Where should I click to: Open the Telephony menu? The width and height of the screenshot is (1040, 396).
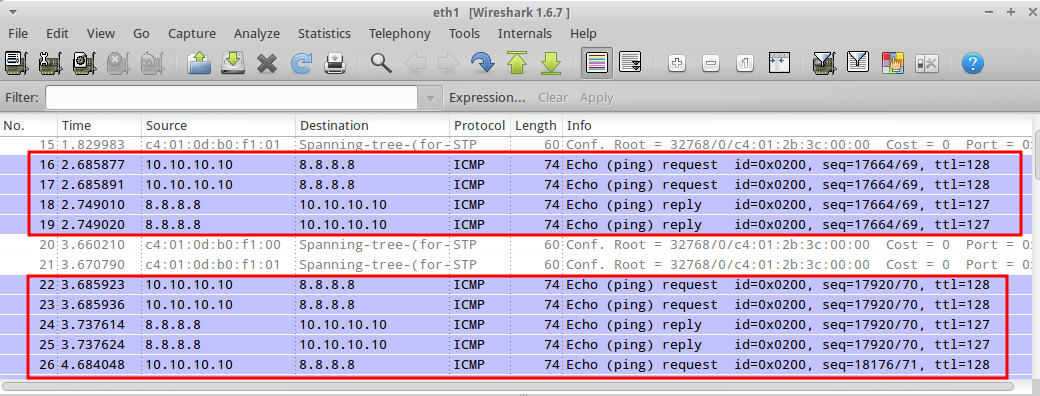point(399,33)
